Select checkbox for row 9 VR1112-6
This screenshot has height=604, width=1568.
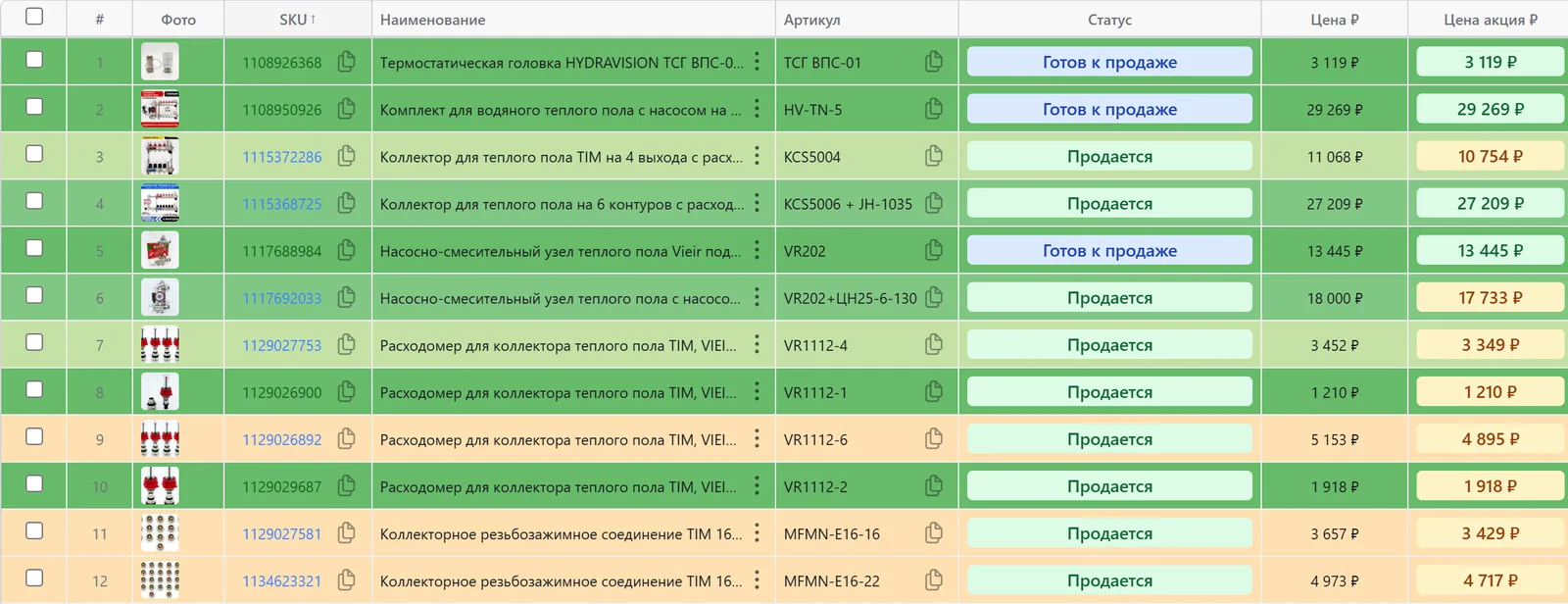(34, 436)
